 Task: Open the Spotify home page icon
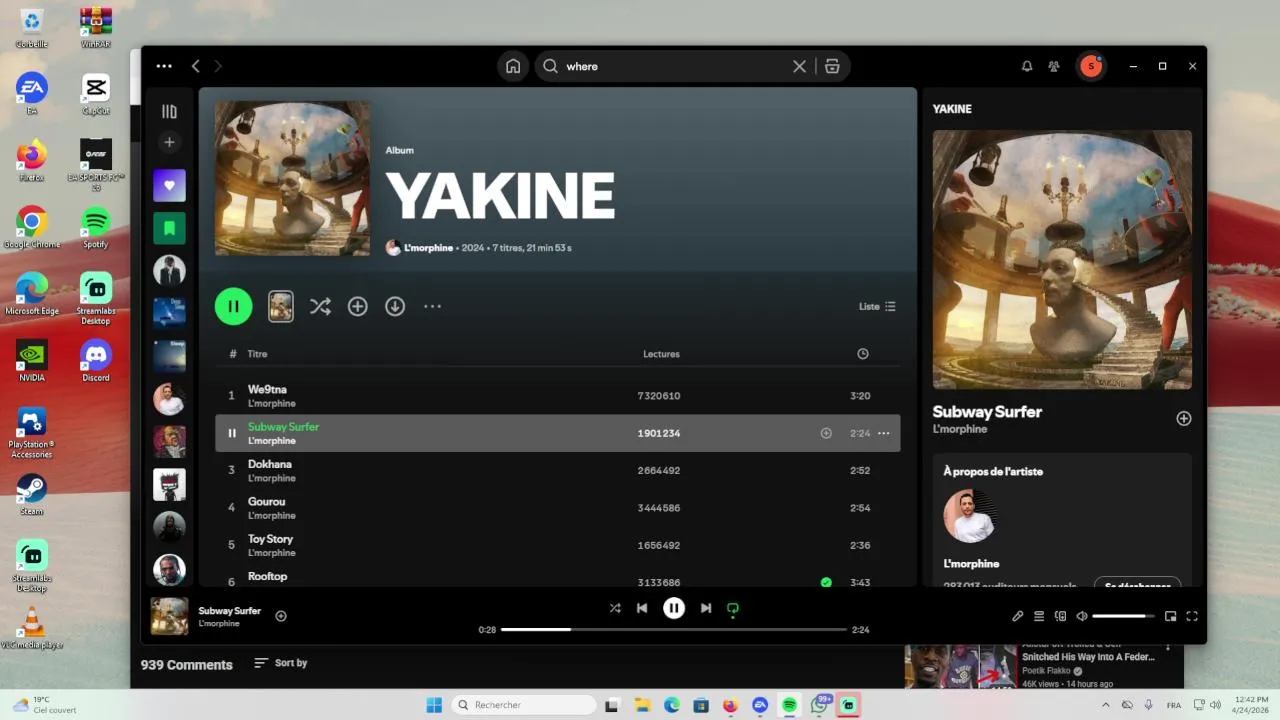point(513,66)
